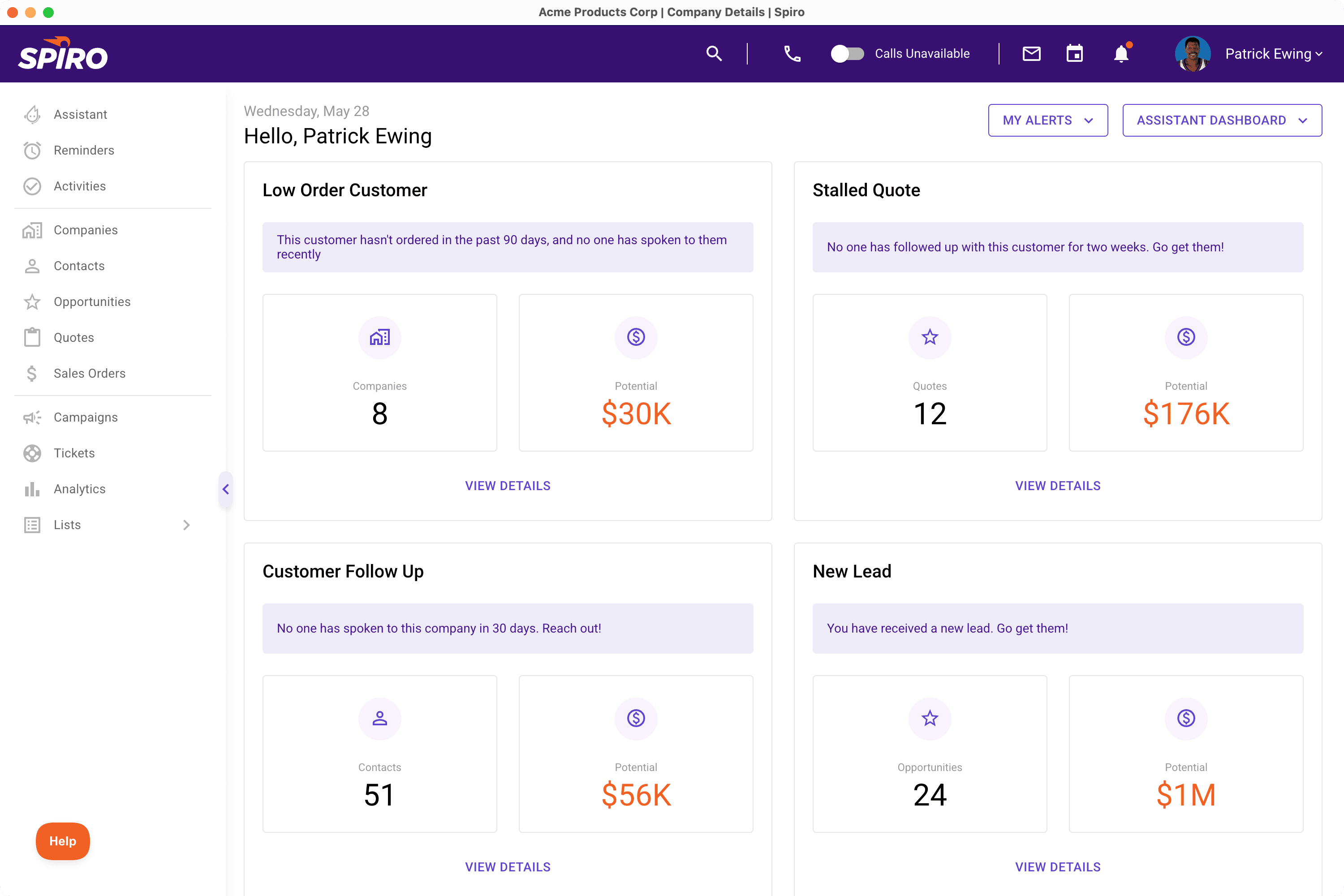Expand the Patrick Ewing user menu

tap(1274, 54)
